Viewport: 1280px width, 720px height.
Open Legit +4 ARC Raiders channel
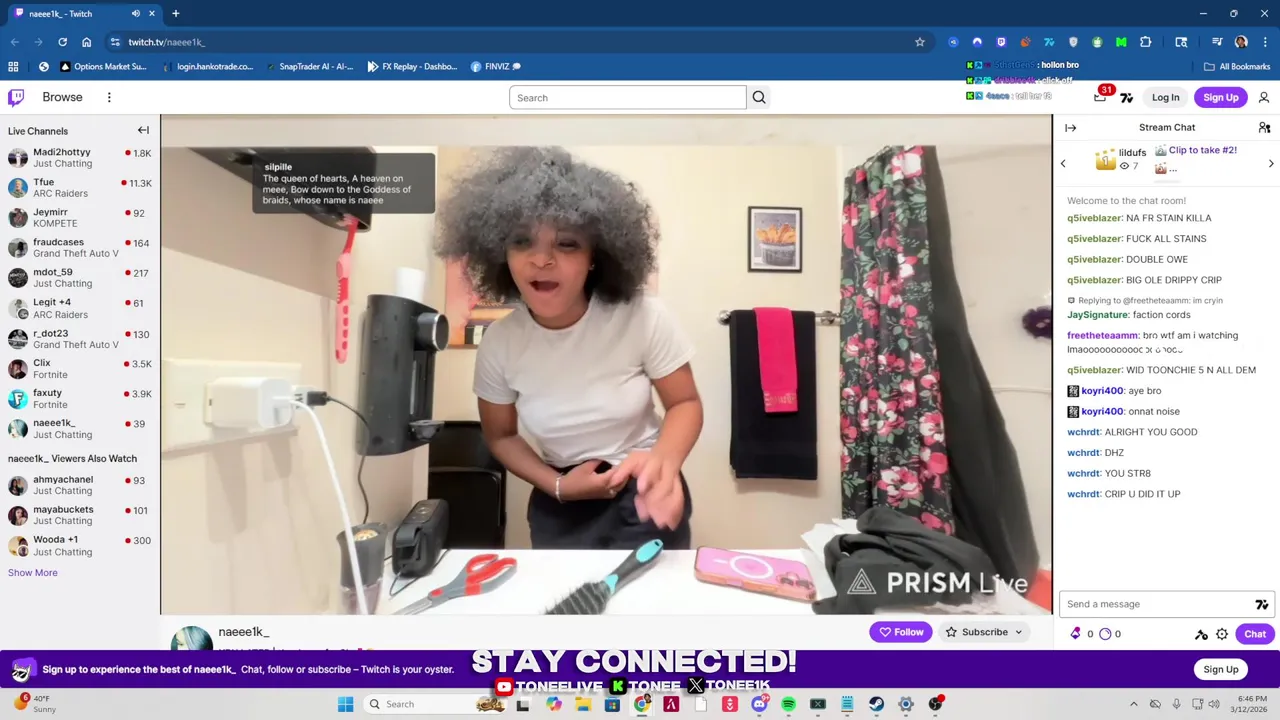(80, 308)
